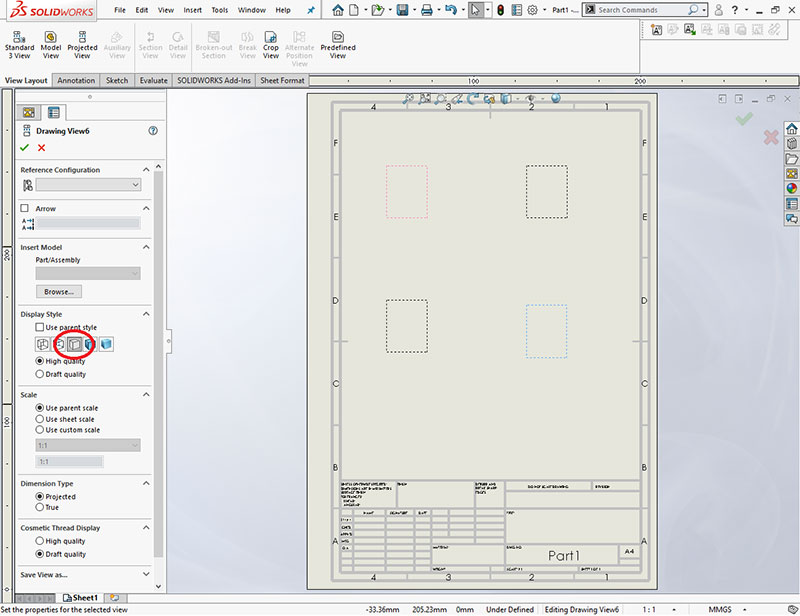
Task: Switch to the Sheet Format tab
Action: pos(282,80)
